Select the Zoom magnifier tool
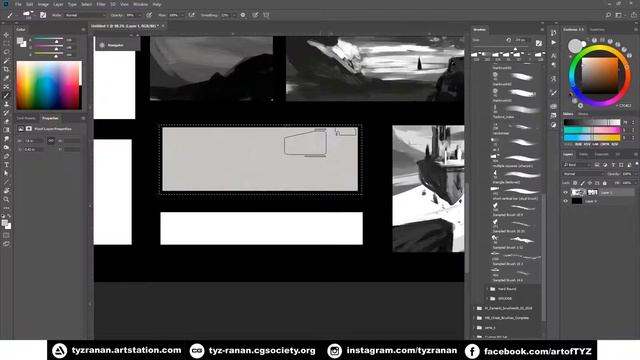 click(x=6, y=199)
